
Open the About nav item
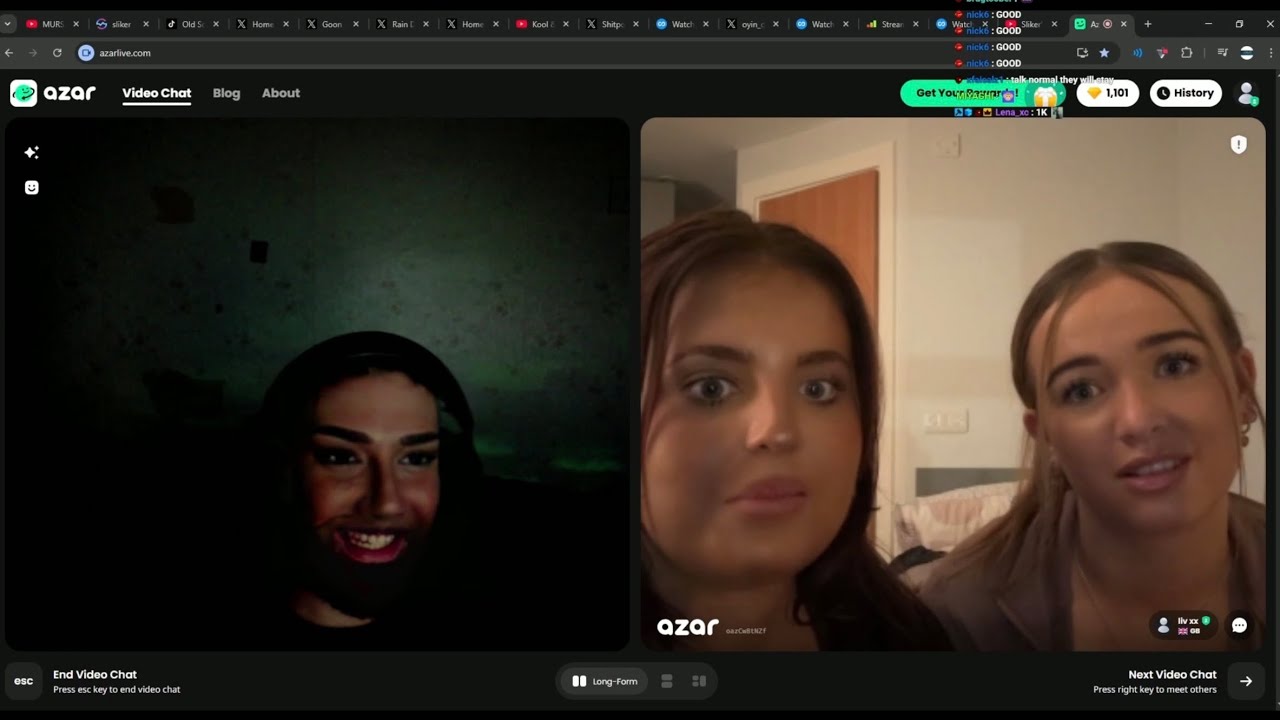click(281, 93)
